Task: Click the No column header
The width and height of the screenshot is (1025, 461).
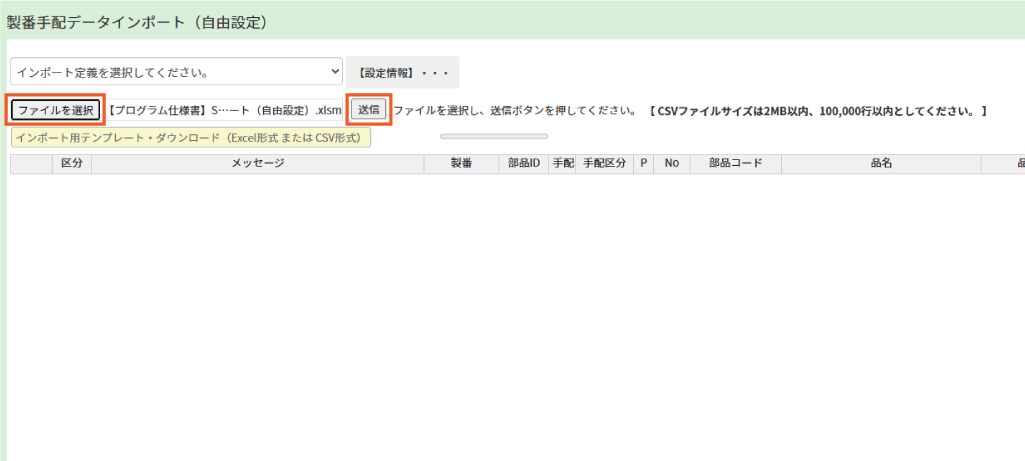Action: point(672,164)
